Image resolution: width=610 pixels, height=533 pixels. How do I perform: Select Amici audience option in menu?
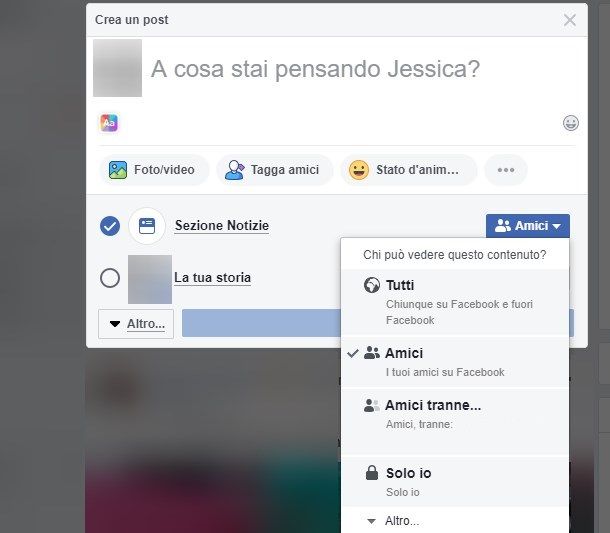pos(455,362)
